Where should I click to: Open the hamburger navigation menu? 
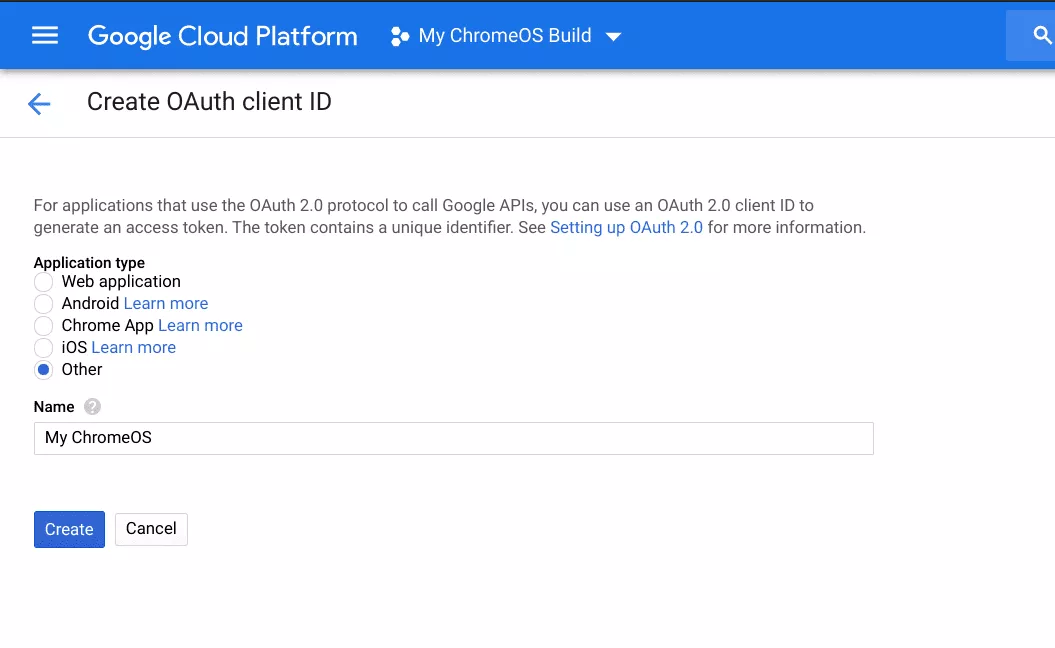[45, 36]
